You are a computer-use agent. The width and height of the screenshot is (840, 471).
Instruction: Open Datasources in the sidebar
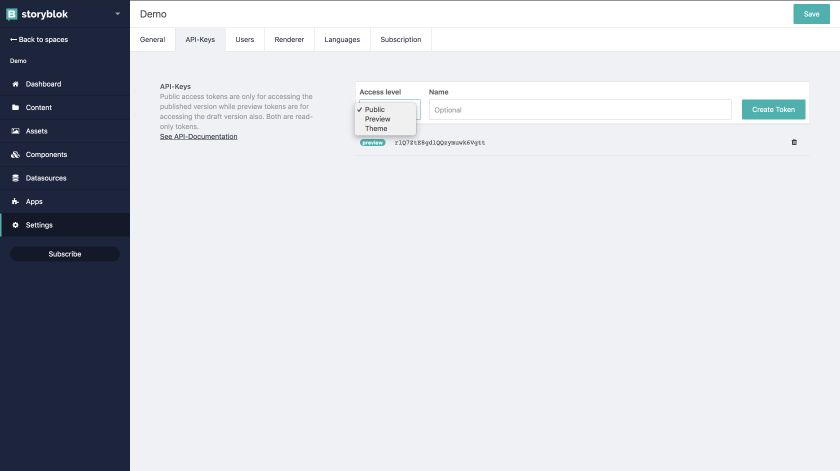pyautogui.click(x=65, y=178)
